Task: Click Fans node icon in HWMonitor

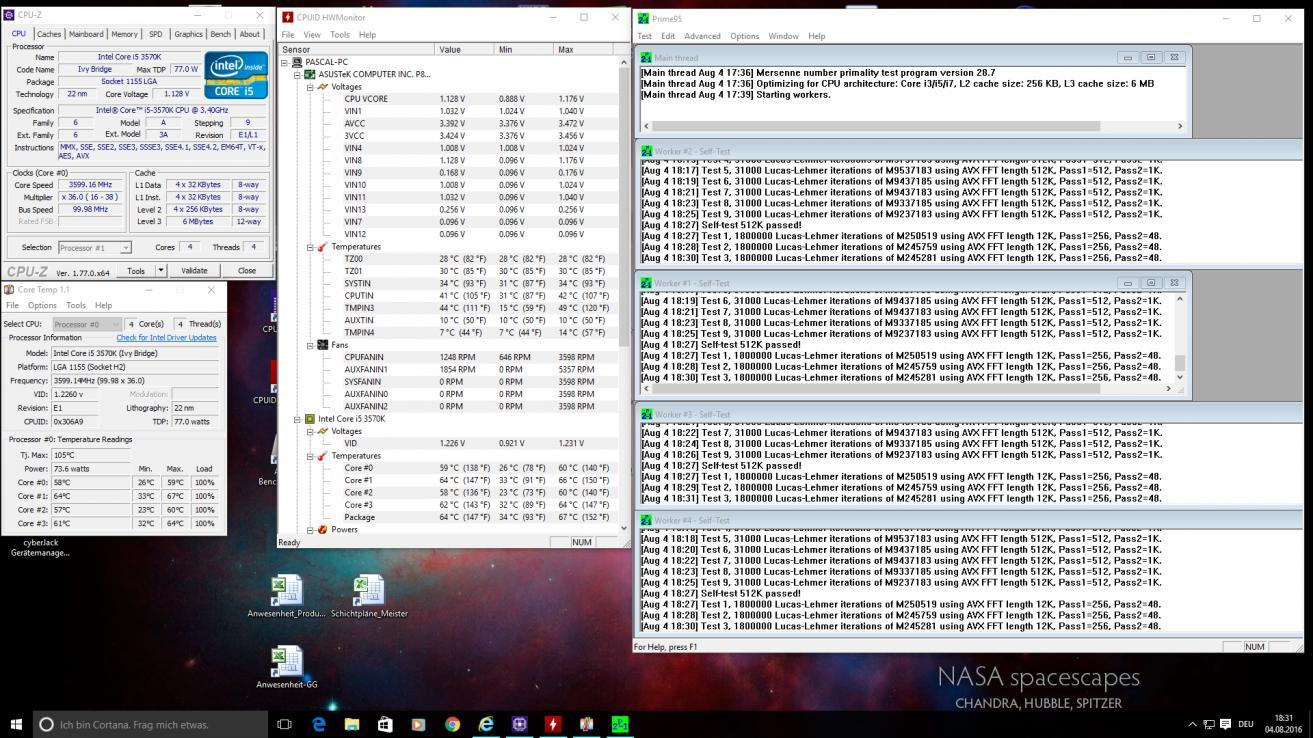Action: pos(322,345)
